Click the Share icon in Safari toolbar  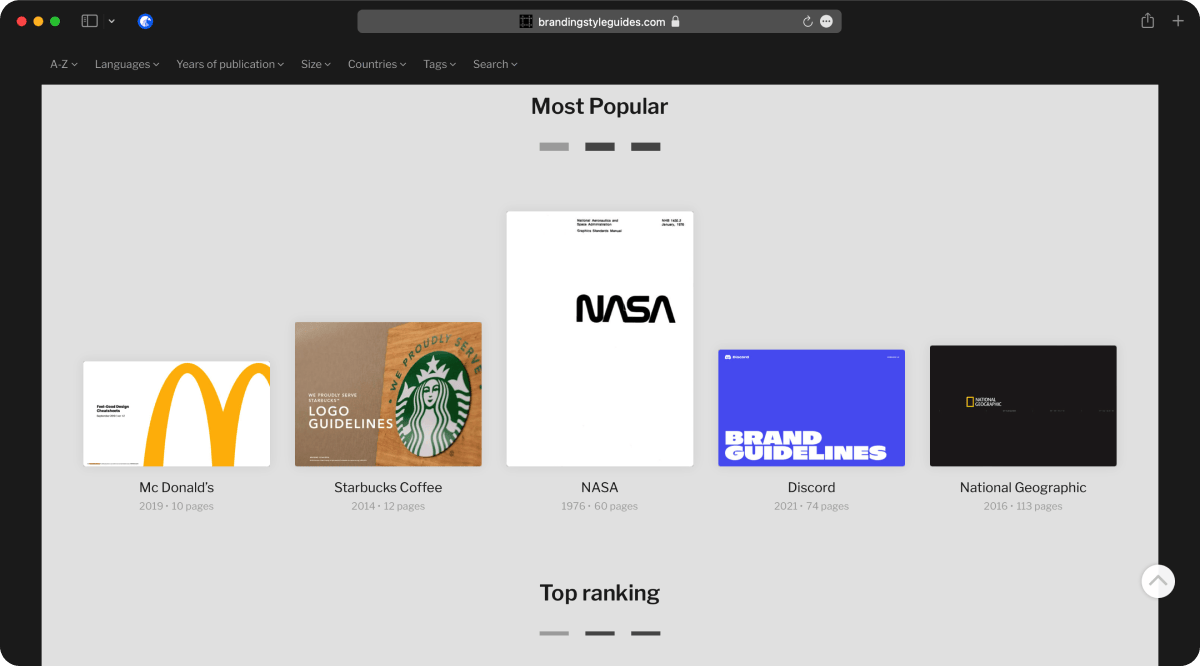[x=1147, y=21]
